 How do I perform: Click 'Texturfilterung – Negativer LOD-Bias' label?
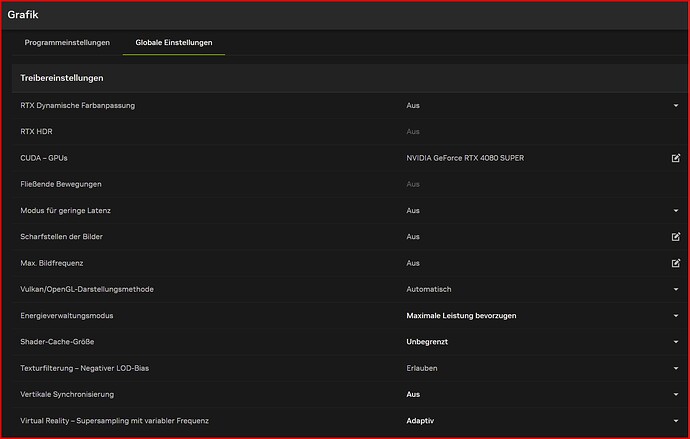point(84,368)
